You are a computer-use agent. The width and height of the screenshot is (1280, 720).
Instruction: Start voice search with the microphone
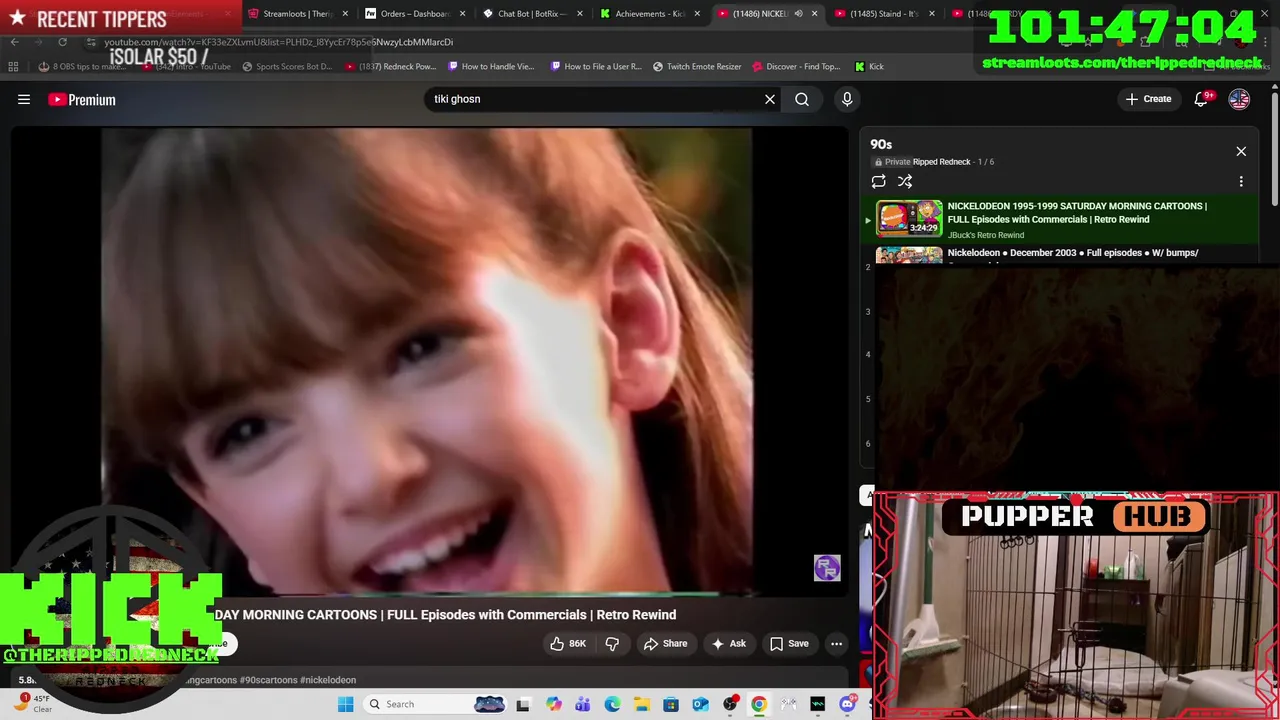tap(847, 99)
